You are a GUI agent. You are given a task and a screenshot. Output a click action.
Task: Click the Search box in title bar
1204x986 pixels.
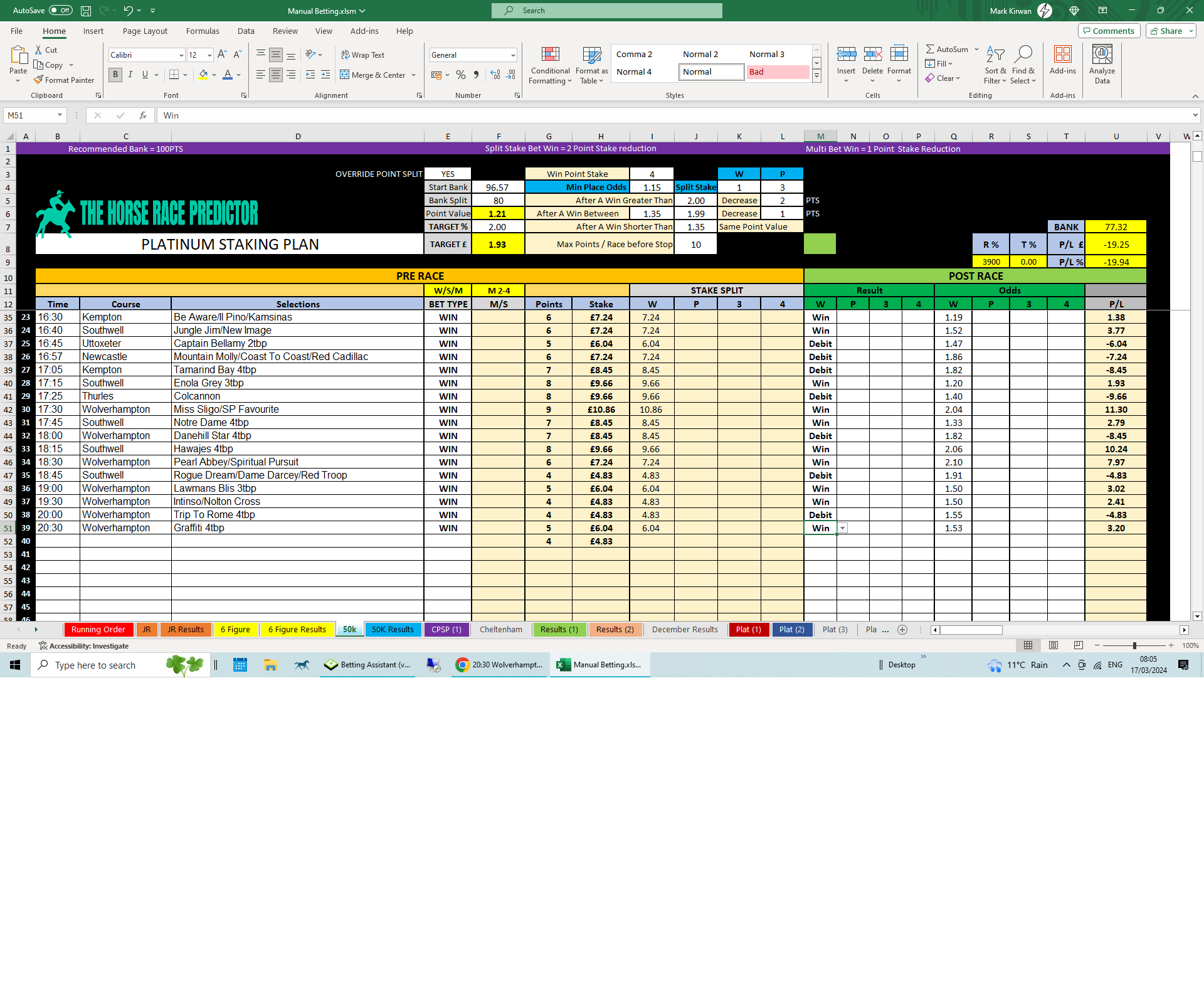pos(607,11)
